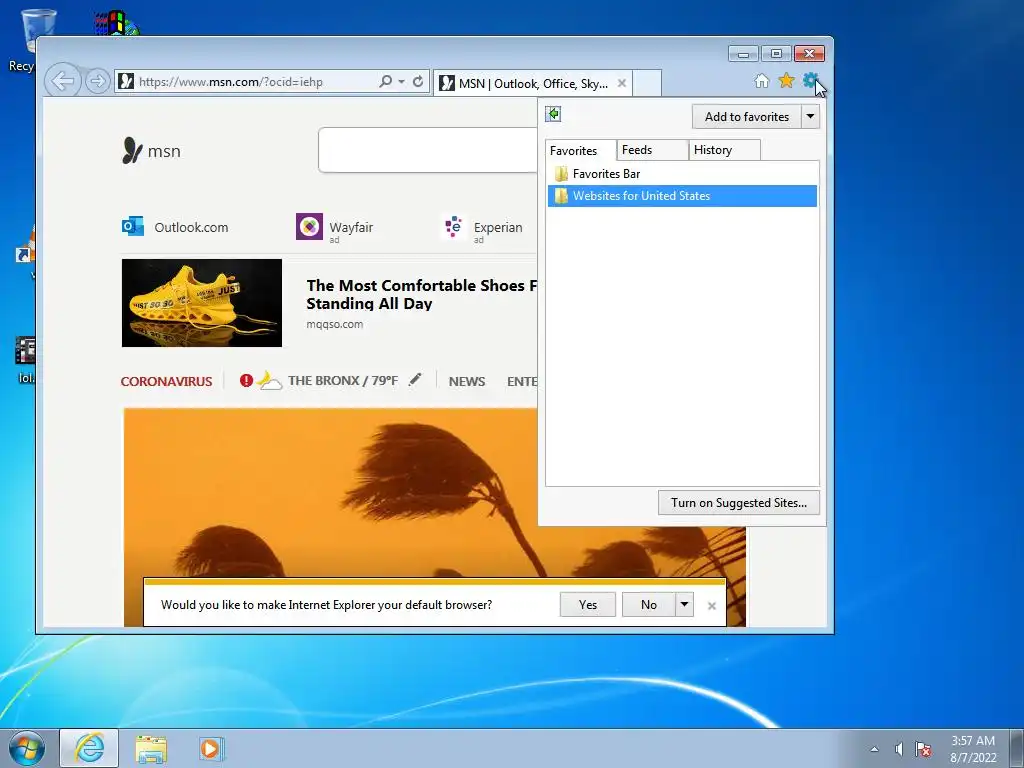Open The Bronx 79°F weather
1024x768 pixels.
(x=342, y=381)
